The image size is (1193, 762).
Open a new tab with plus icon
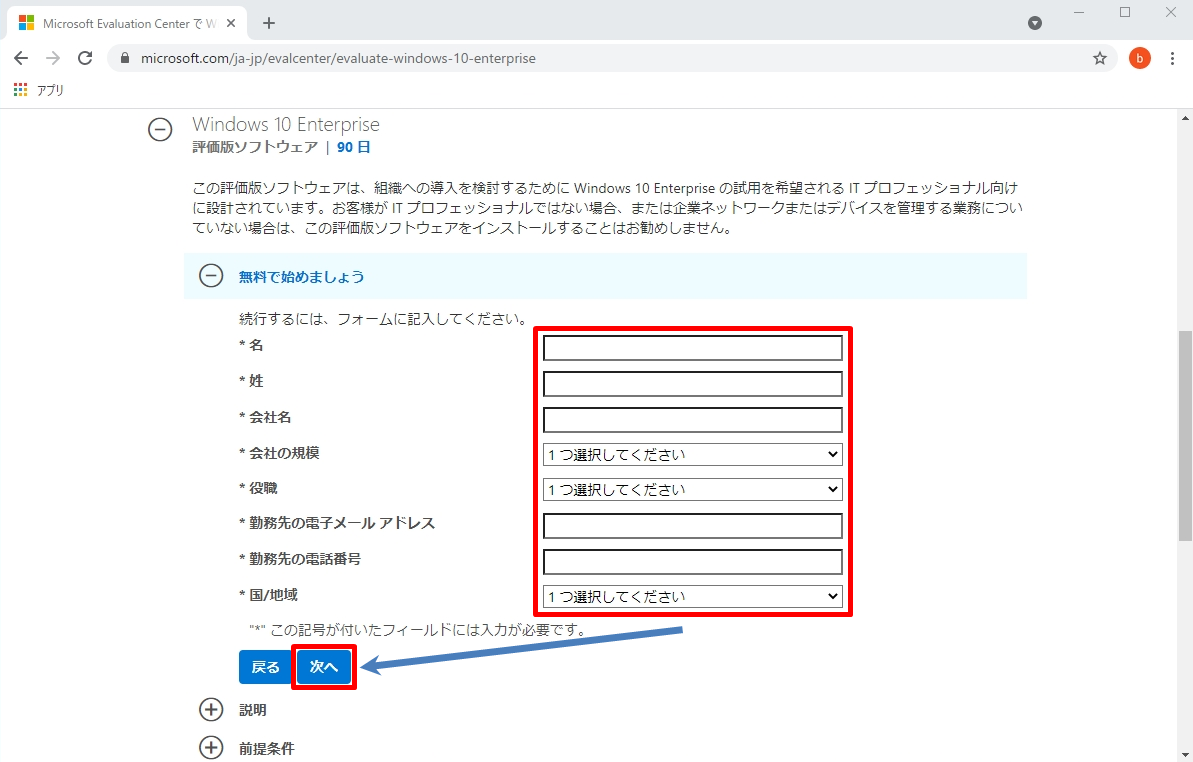(x=269, y=23)
